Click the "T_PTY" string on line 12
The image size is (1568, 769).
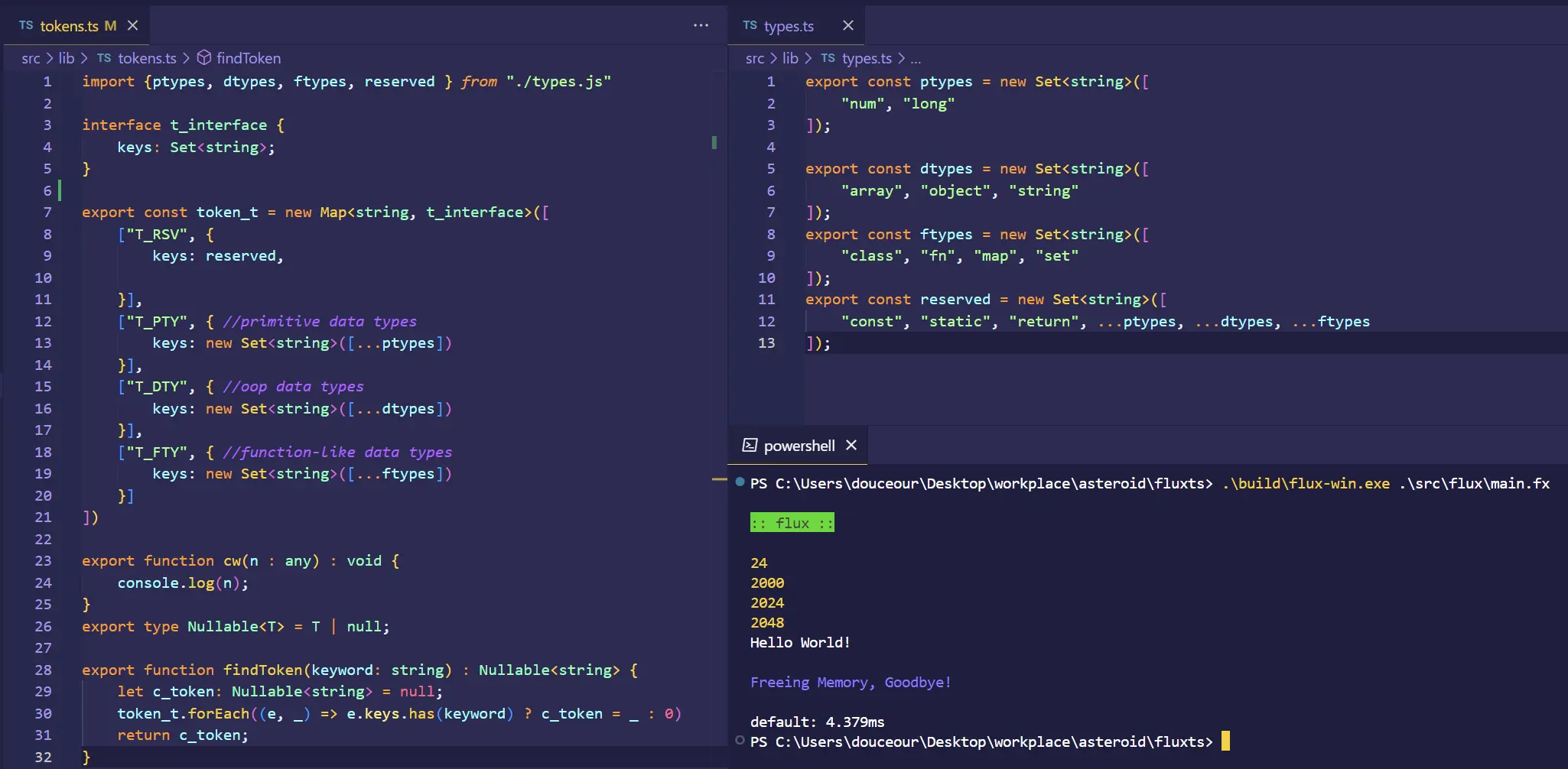(x=157, y=321)
